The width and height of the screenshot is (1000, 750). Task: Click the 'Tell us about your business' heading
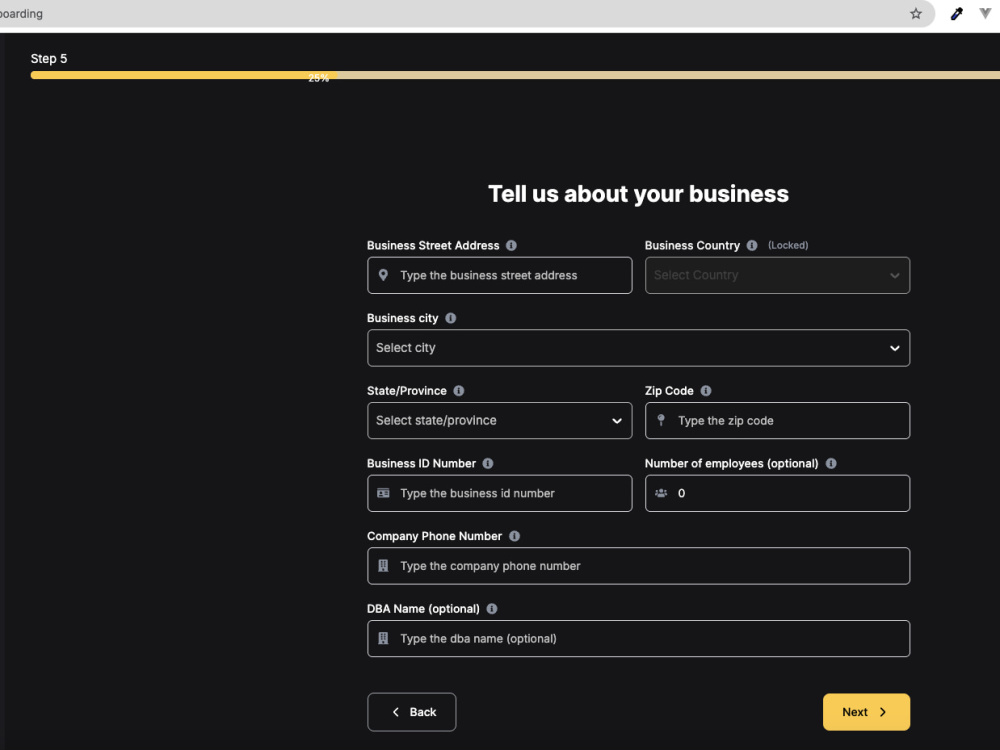pyautogui.click(x=638, y=194)
